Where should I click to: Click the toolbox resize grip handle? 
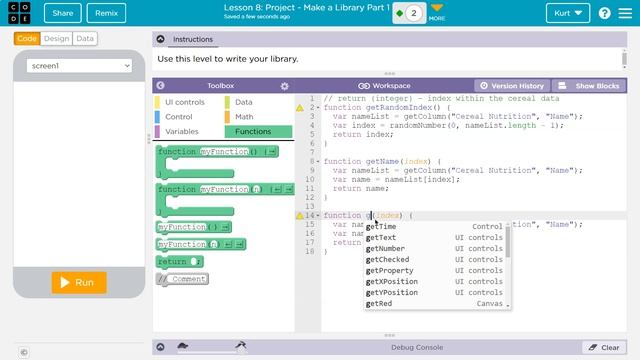point(149,139)
